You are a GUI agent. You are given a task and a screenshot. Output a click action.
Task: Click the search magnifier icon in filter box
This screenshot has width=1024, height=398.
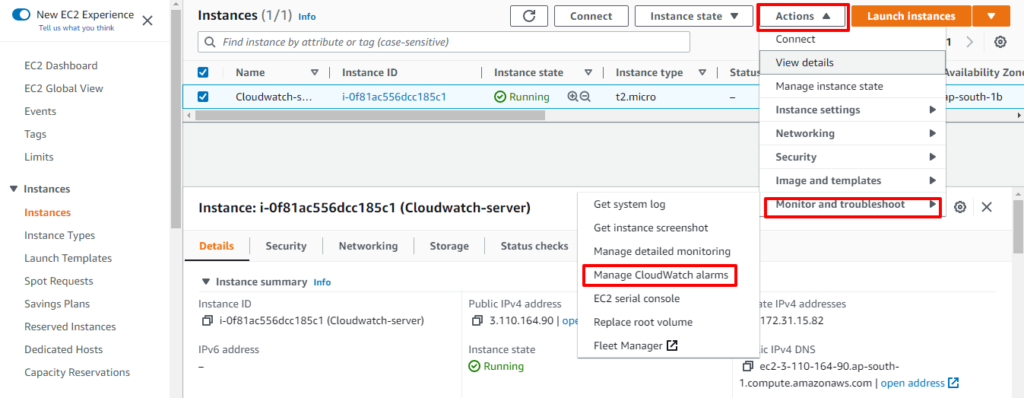click(x=210, y=42)
